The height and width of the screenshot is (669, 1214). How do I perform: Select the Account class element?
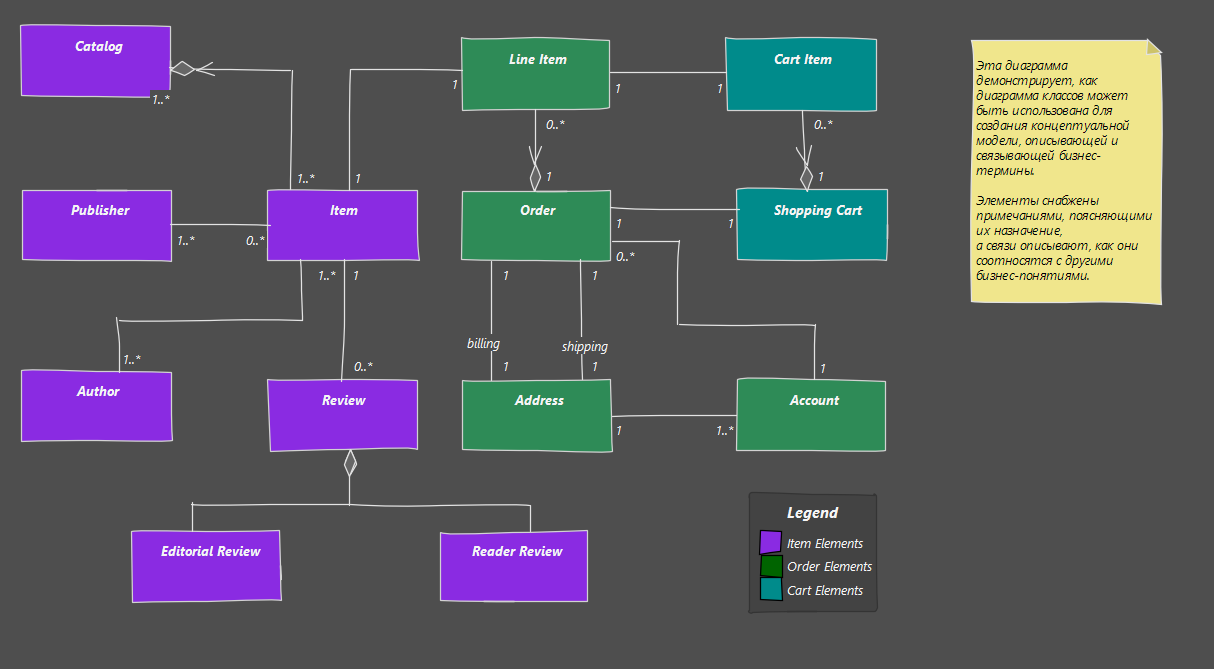click(x=811, y=415)
